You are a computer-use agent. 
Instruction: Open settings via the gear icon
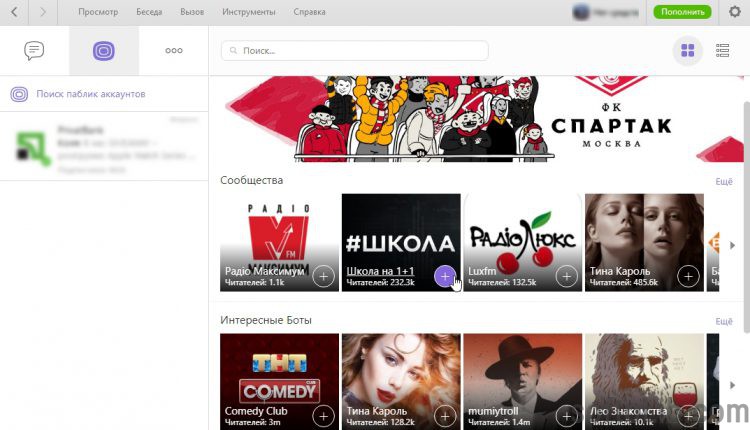coord(735,11)
